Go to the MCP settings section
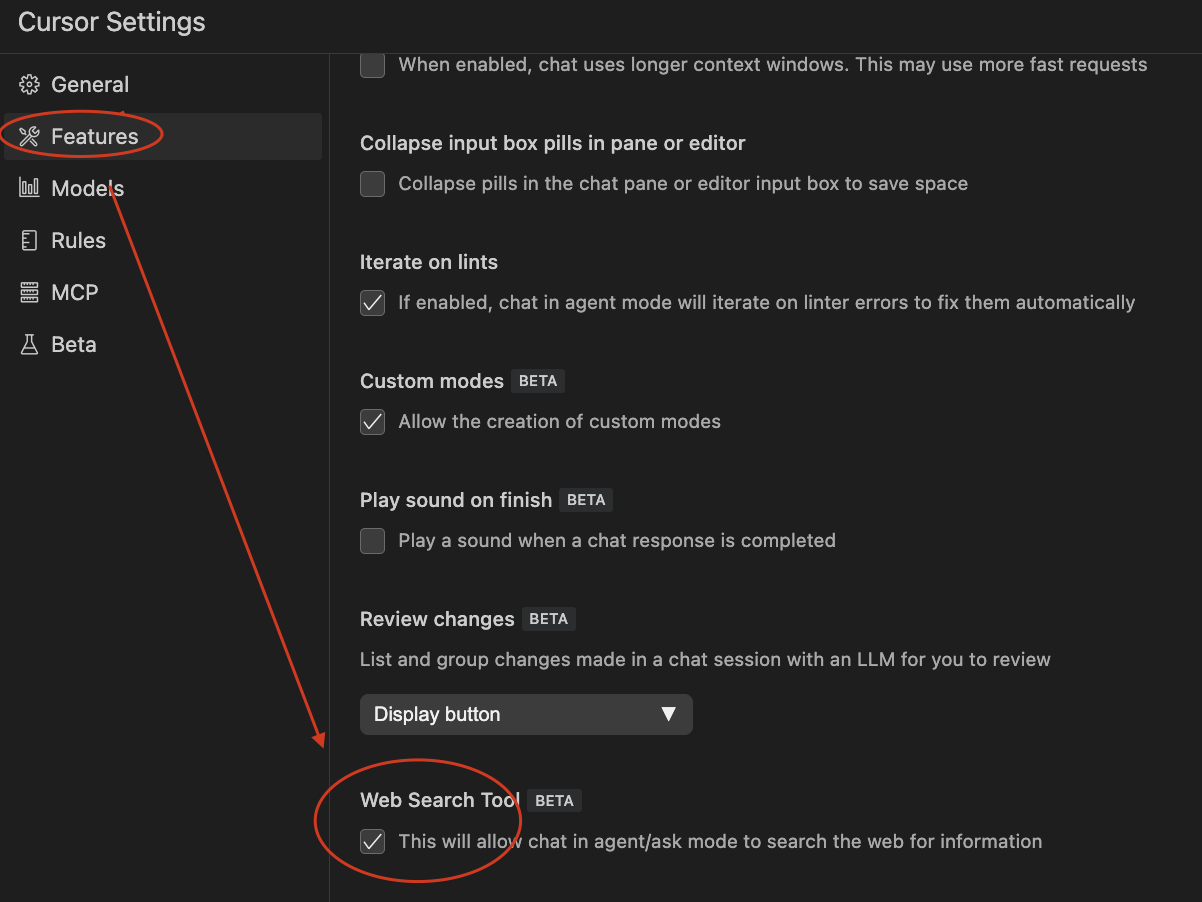 click(74, 293)
